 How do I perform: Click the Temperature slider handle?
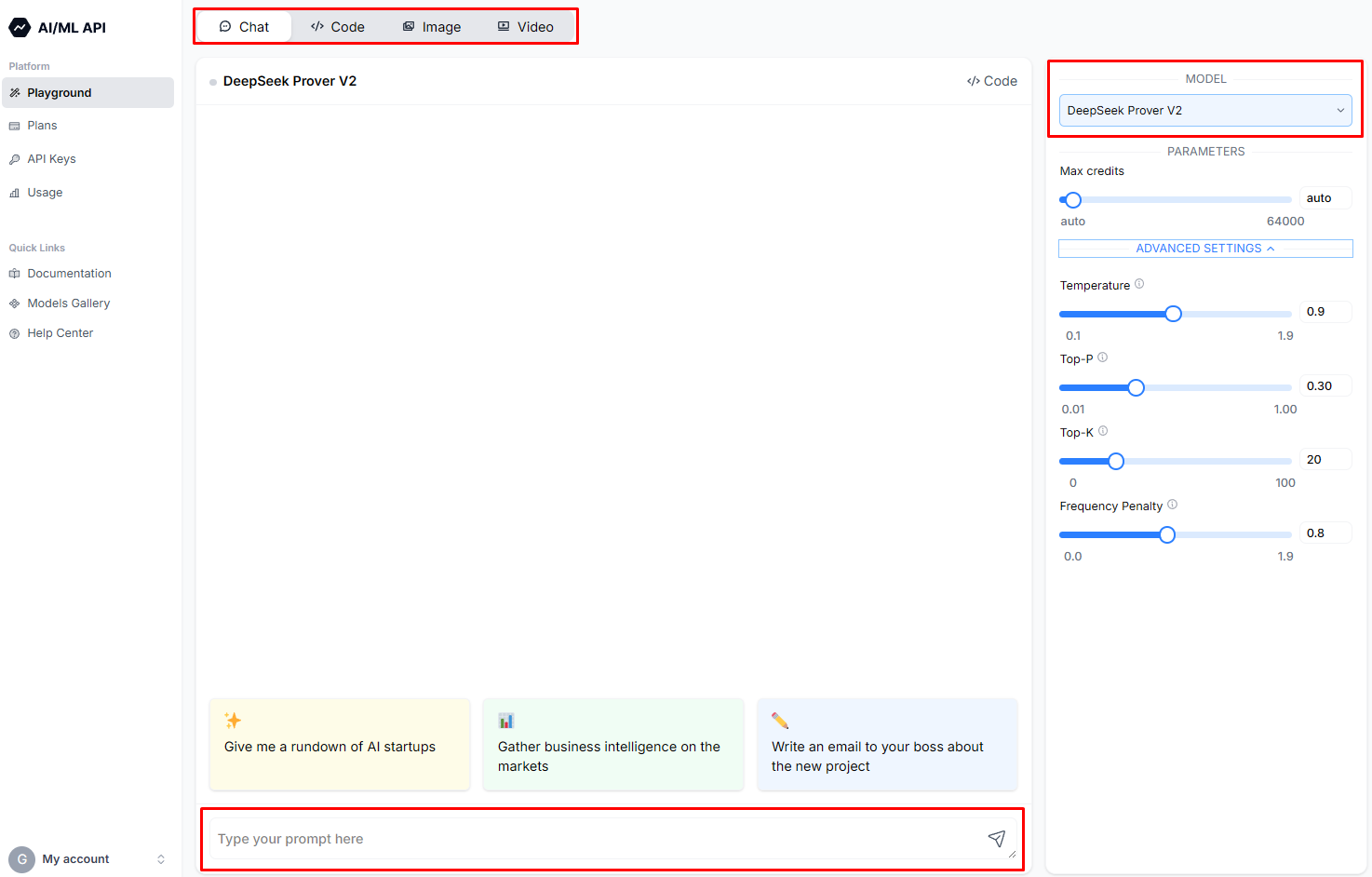coord(1174,314)
